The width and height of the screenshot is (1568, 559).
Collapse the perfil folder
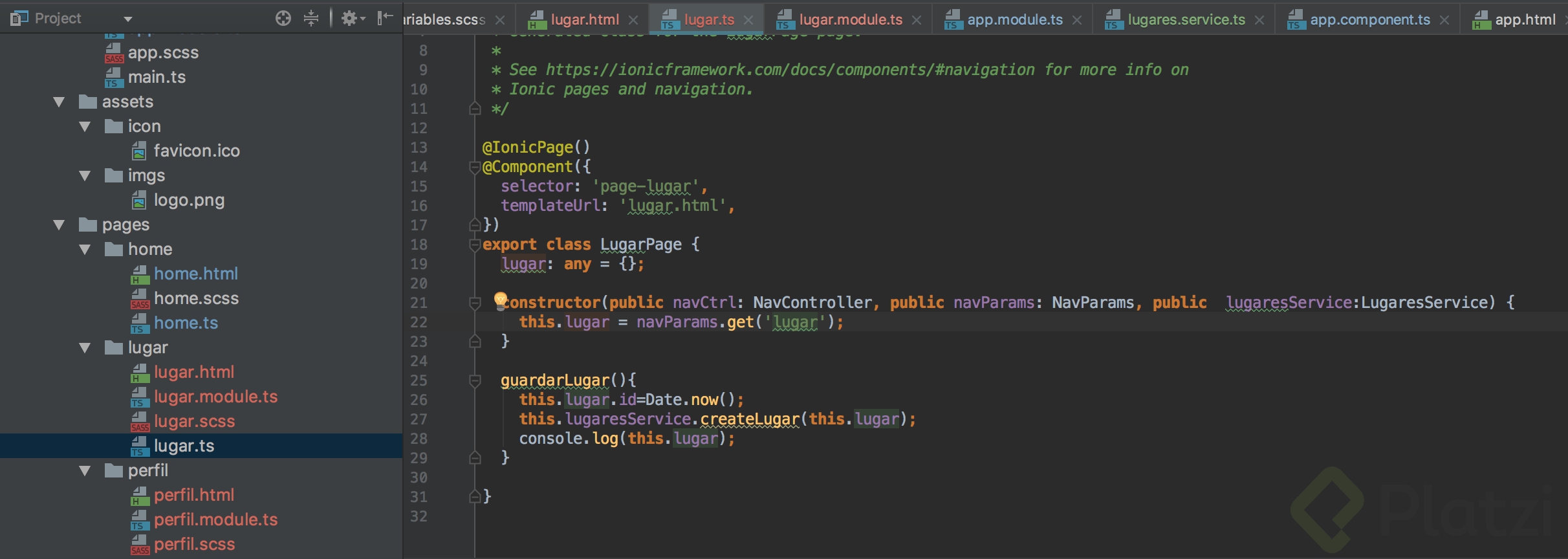point(85,471)
